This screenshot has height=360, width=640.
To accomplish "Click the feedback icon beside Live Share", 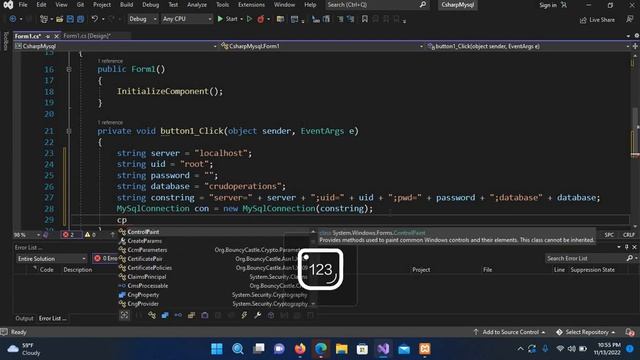I will 630,19.
